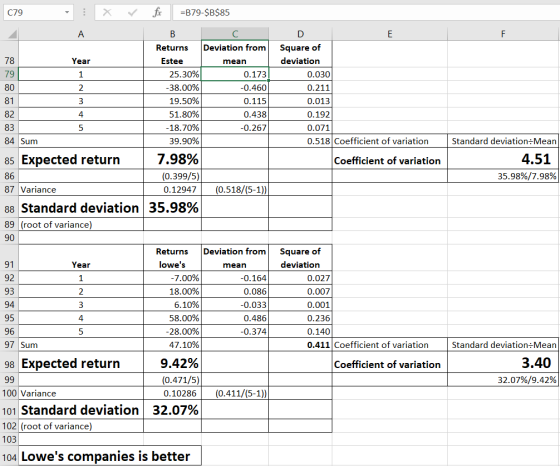
Task: Click the Cancel (X) formula bar icon
Action: pyautogui.click(x=107, y=12)
